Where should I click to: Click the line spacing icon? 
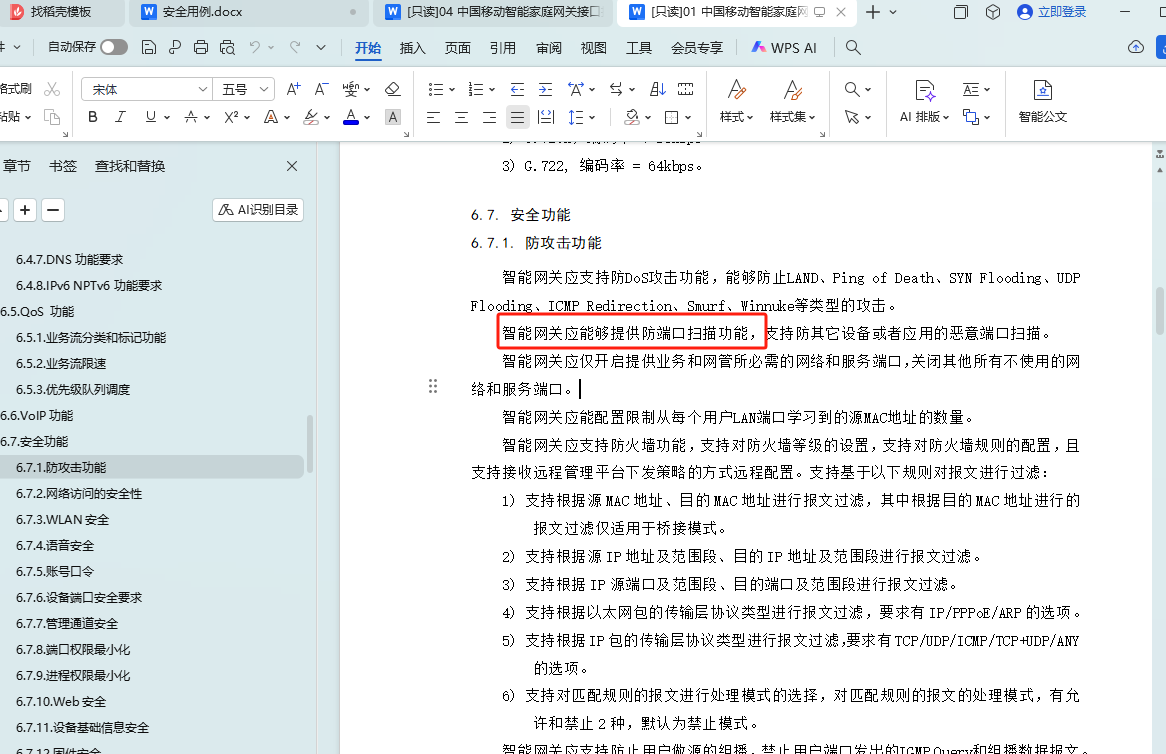click(576, 117)
